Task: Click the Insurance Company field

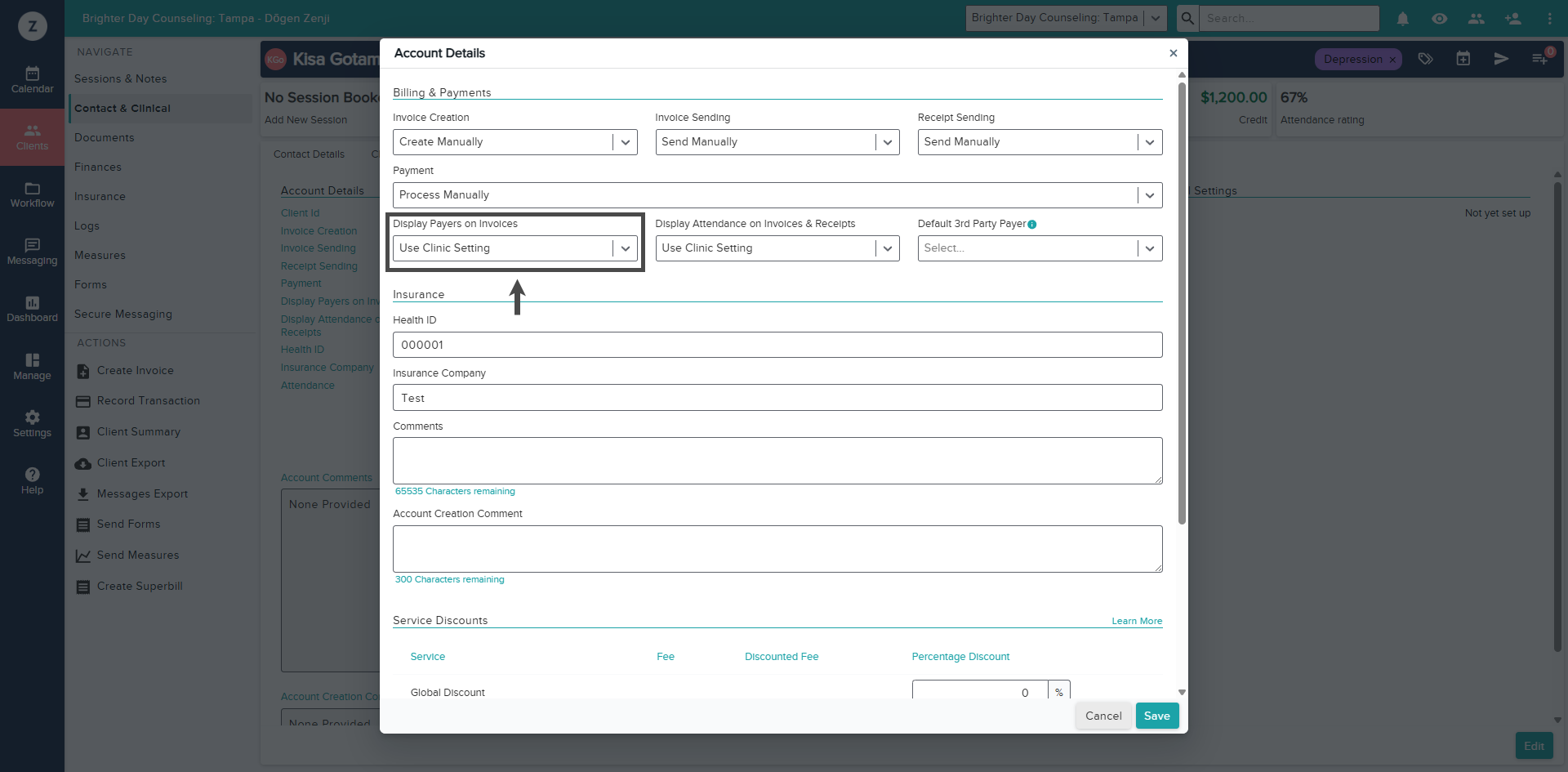Action: point(777,398)
